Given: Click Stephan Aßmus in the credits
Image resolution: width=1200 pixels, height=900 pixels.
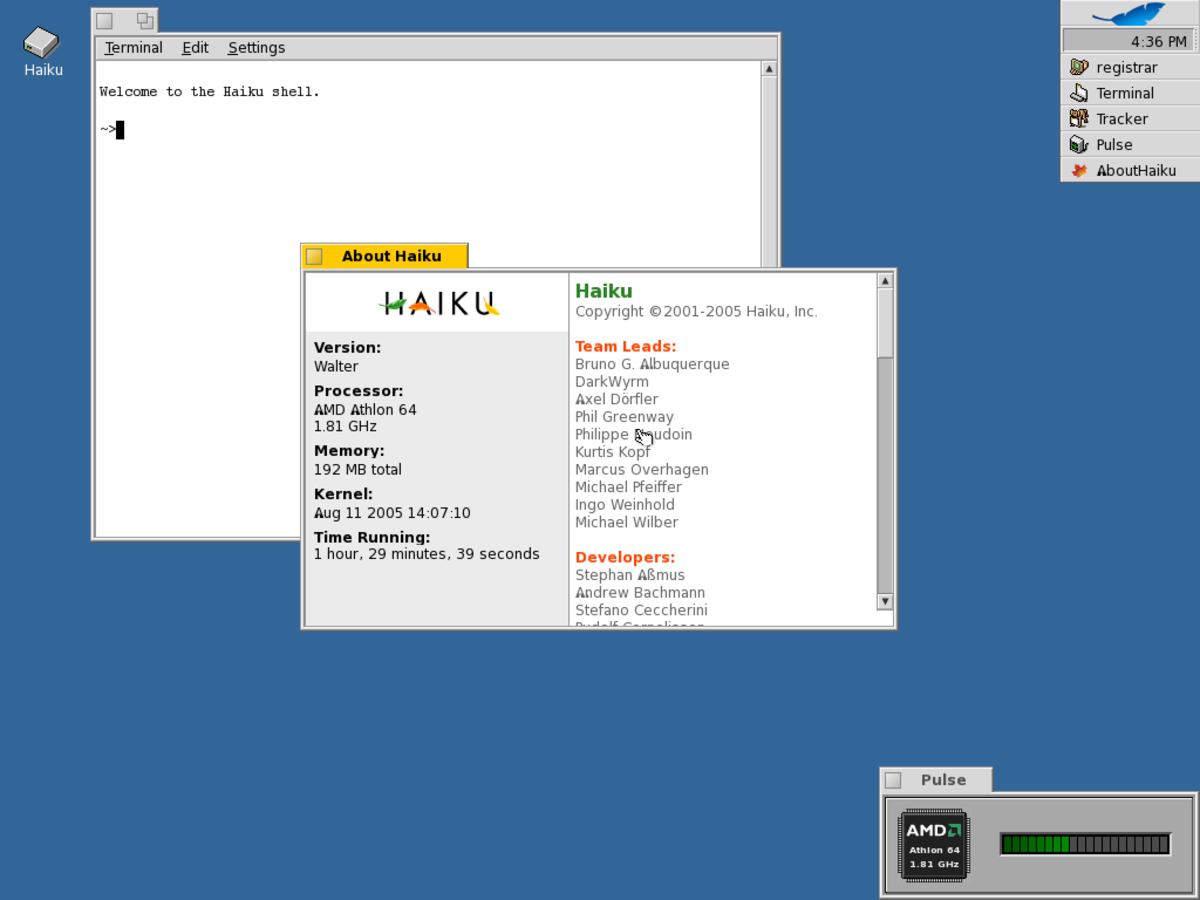Looking at the screenshot, I should click(630, 575).
